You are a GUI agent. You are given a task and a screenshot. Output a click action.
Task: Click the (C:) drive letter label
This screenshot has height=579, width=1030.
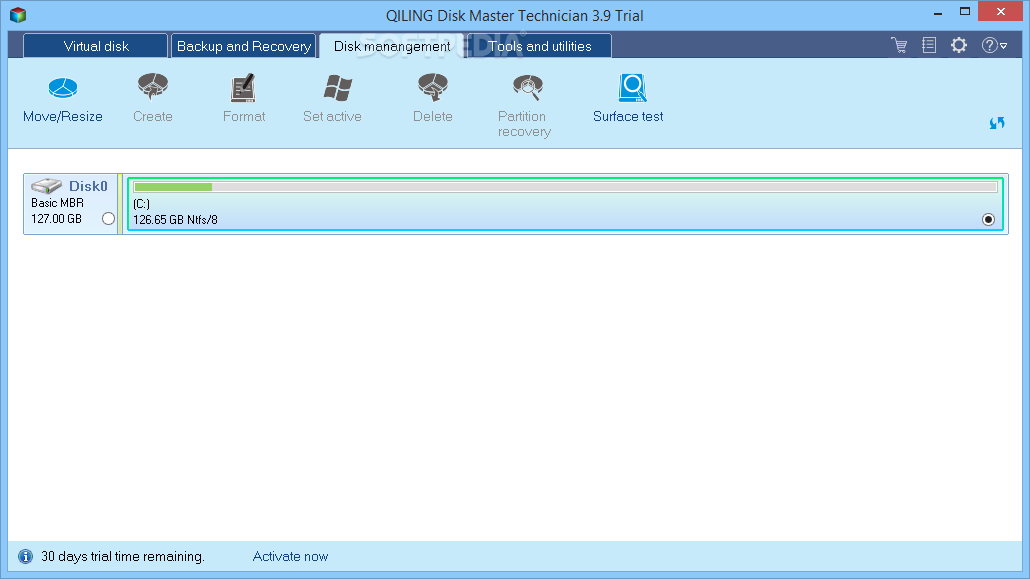point(141,204)
